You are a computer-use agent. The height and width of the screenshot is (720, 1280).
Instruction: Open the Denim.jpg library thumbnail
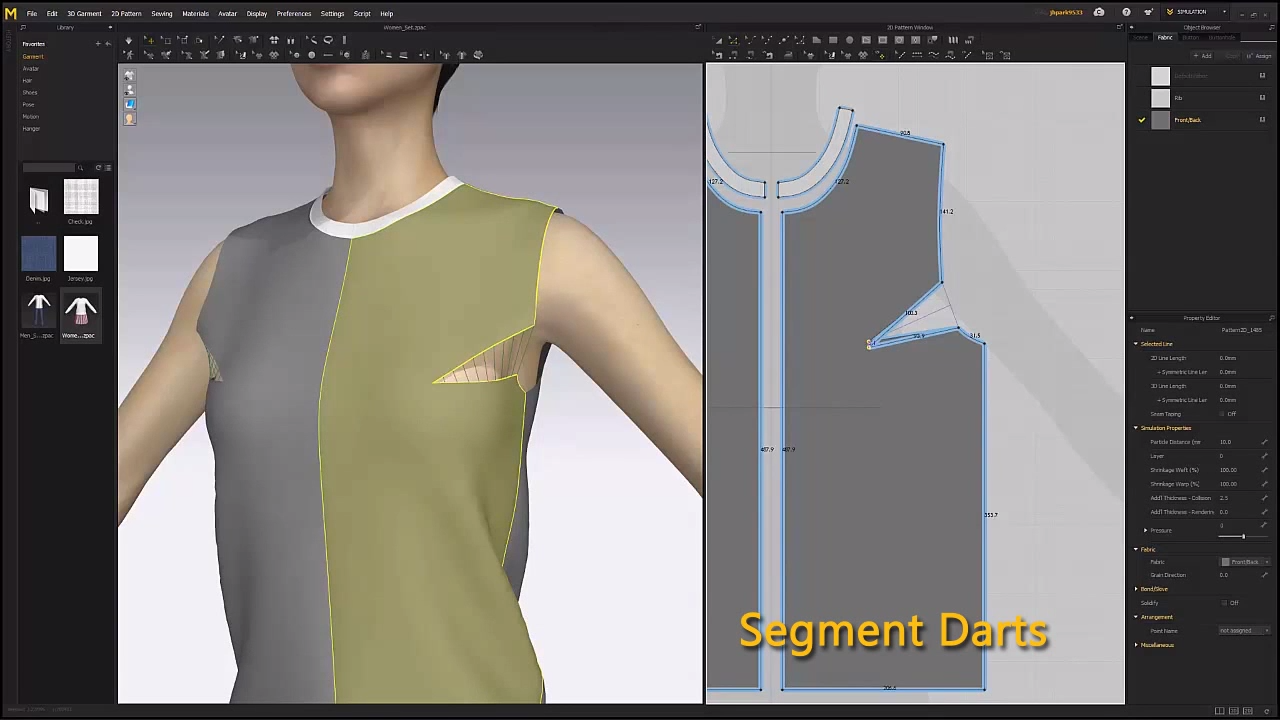pyautogui.click(x=39, y=255)
